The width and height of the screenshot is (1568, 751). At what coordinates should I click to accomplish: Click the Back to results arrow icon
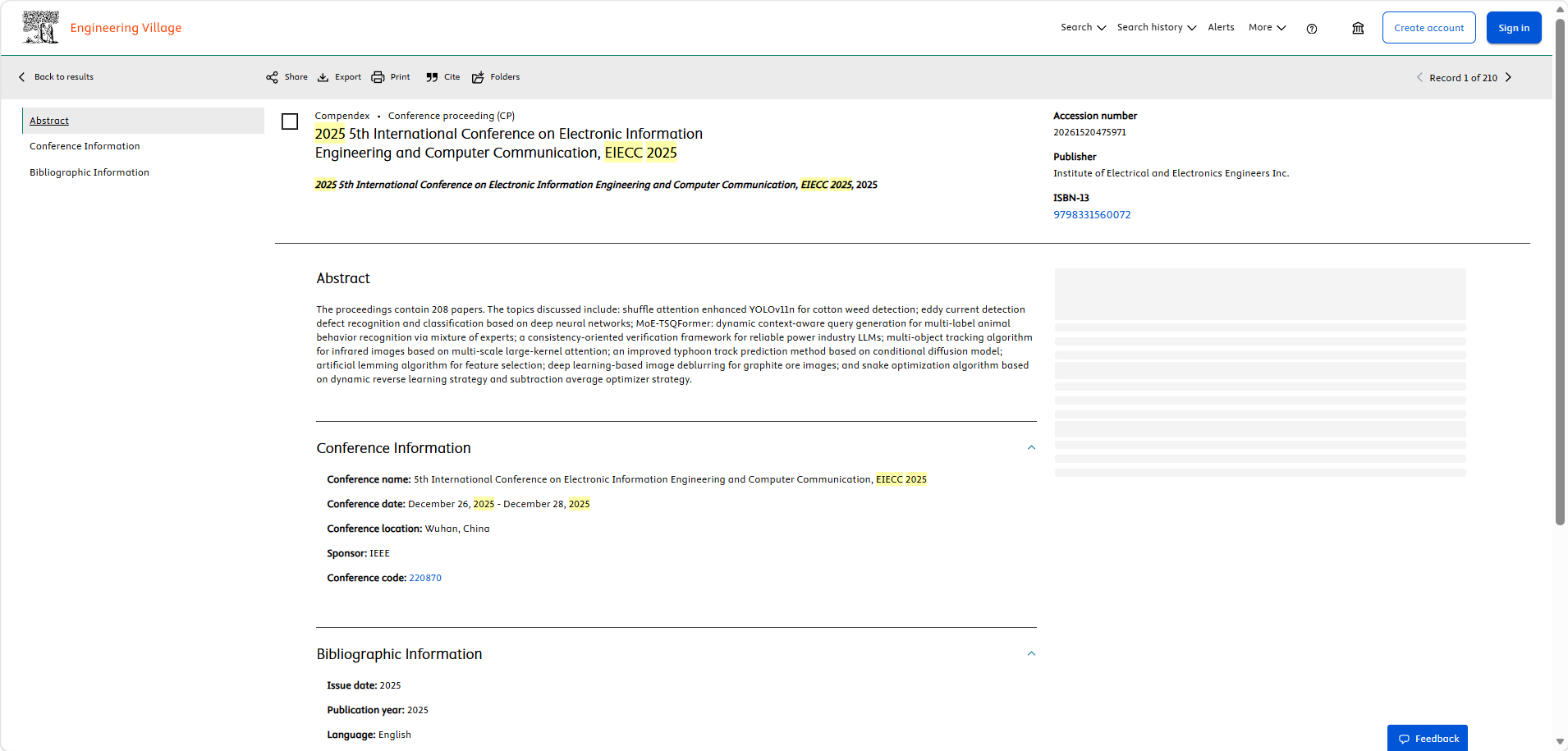22,77
